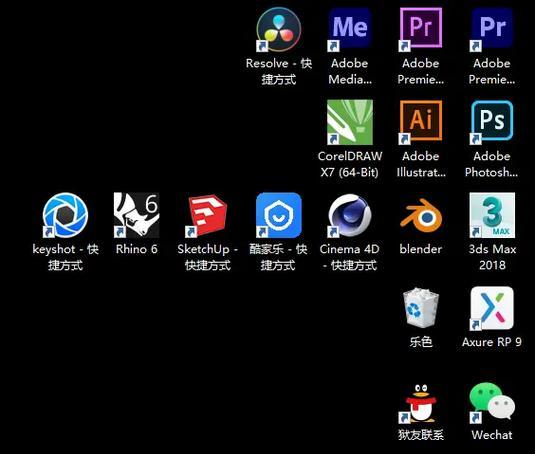
Task: Click the "3ds Max 2018" label
Action: [492, 257]
